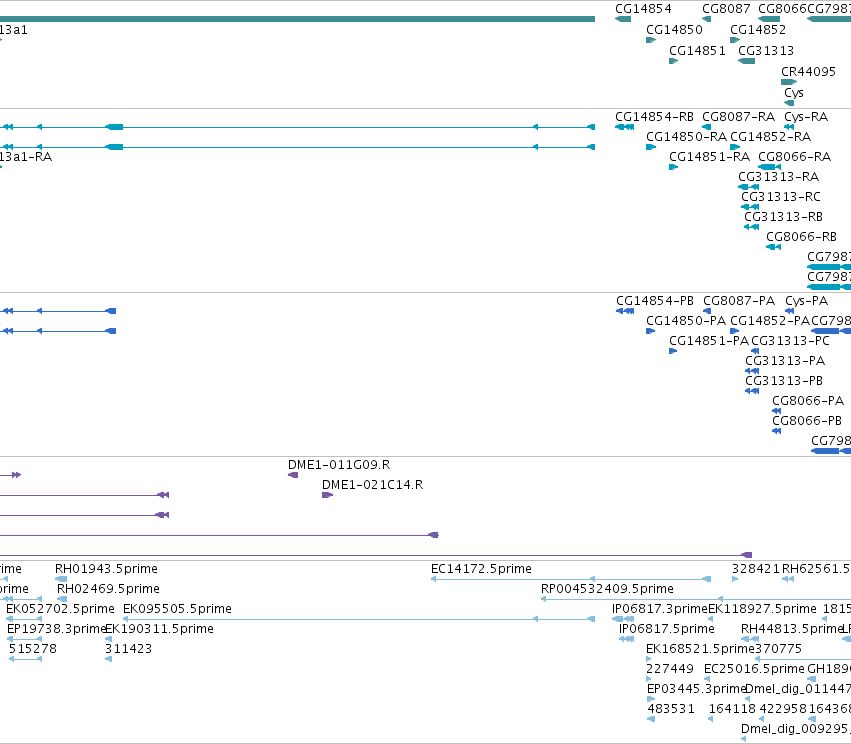Click the Cys gene label
Image resolution: width=851 pixels, height=744 pixels.
pos(793,93)
